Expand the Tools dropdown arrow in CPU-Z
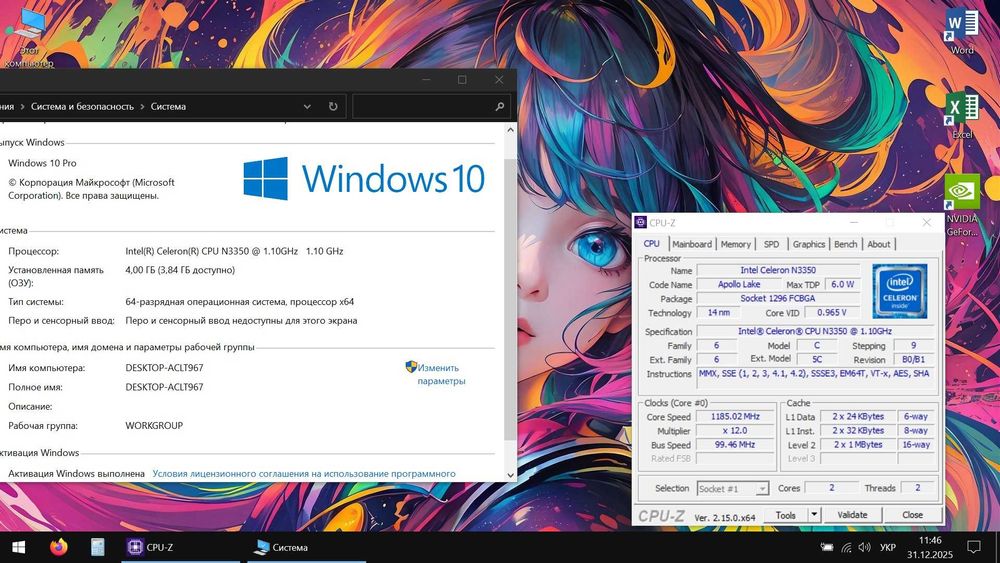 [814, 515]
